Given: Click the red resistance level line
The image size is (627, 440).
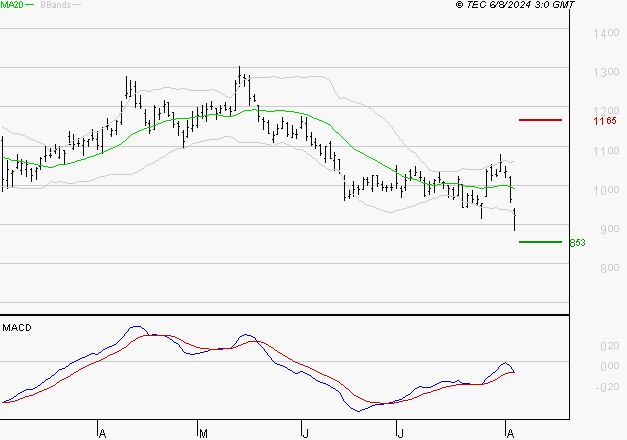Looking at the screenshot, I should coord(540,120).
